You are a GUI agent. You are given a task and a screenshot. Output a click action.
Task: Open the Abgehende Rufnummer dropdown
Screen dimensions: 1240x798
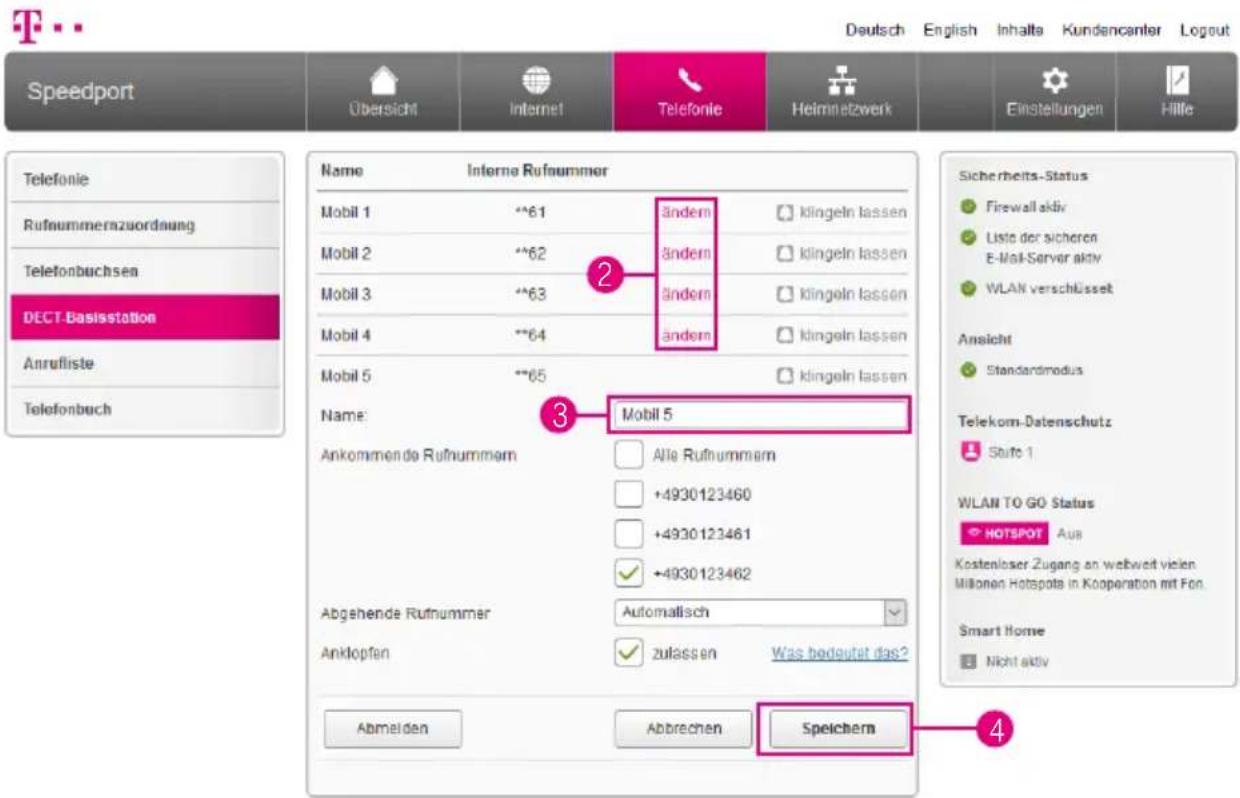(x=761, y=612)
